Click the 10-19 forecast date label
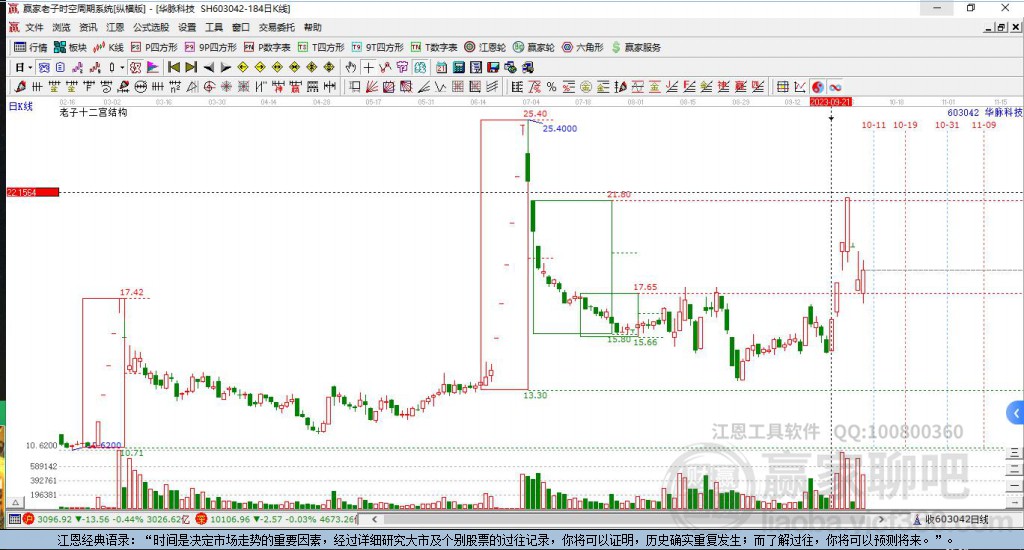This screenshot has height=550, width=1024. tap(905, 125)
